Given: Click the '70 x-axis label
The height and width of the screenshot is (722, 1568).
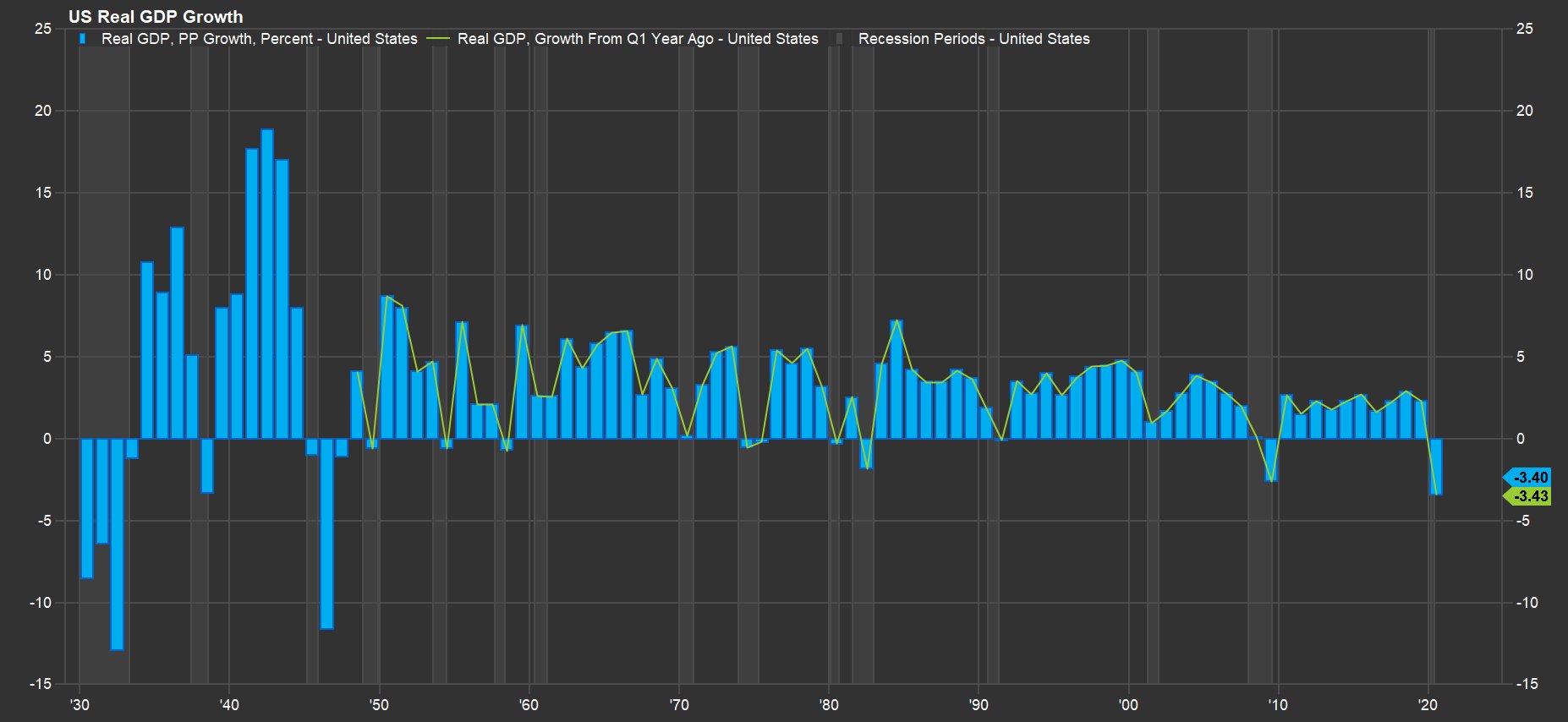Looking at the screenshot, I should coord(678,705).
